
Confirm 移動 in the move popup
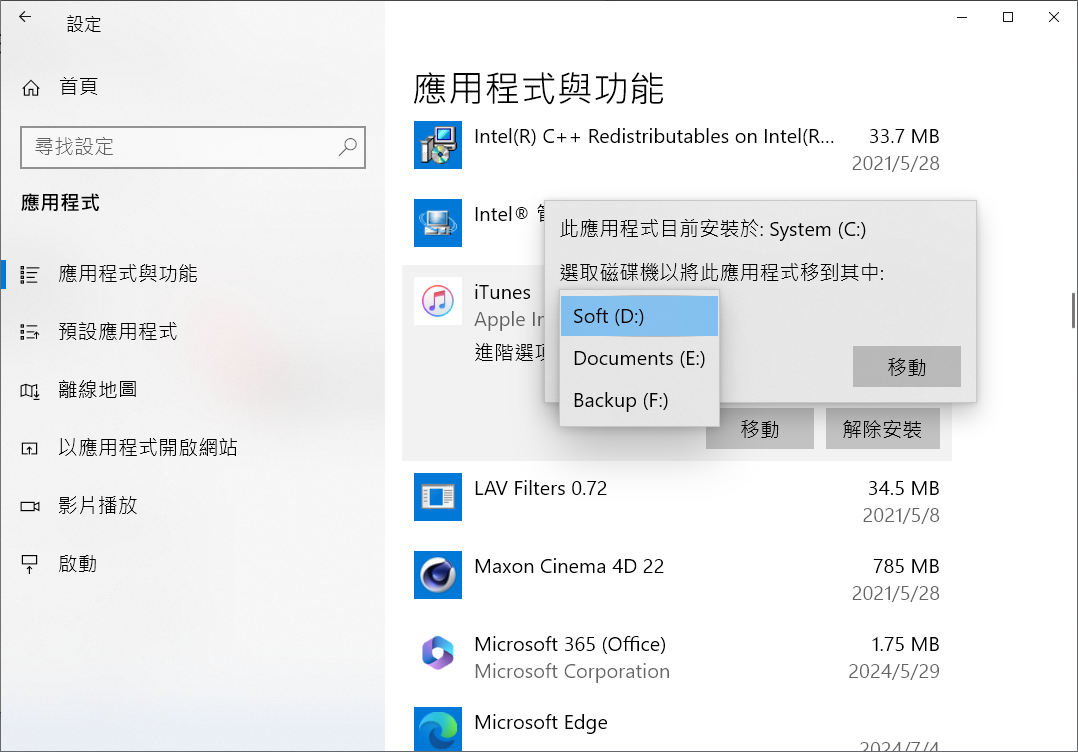907,366
